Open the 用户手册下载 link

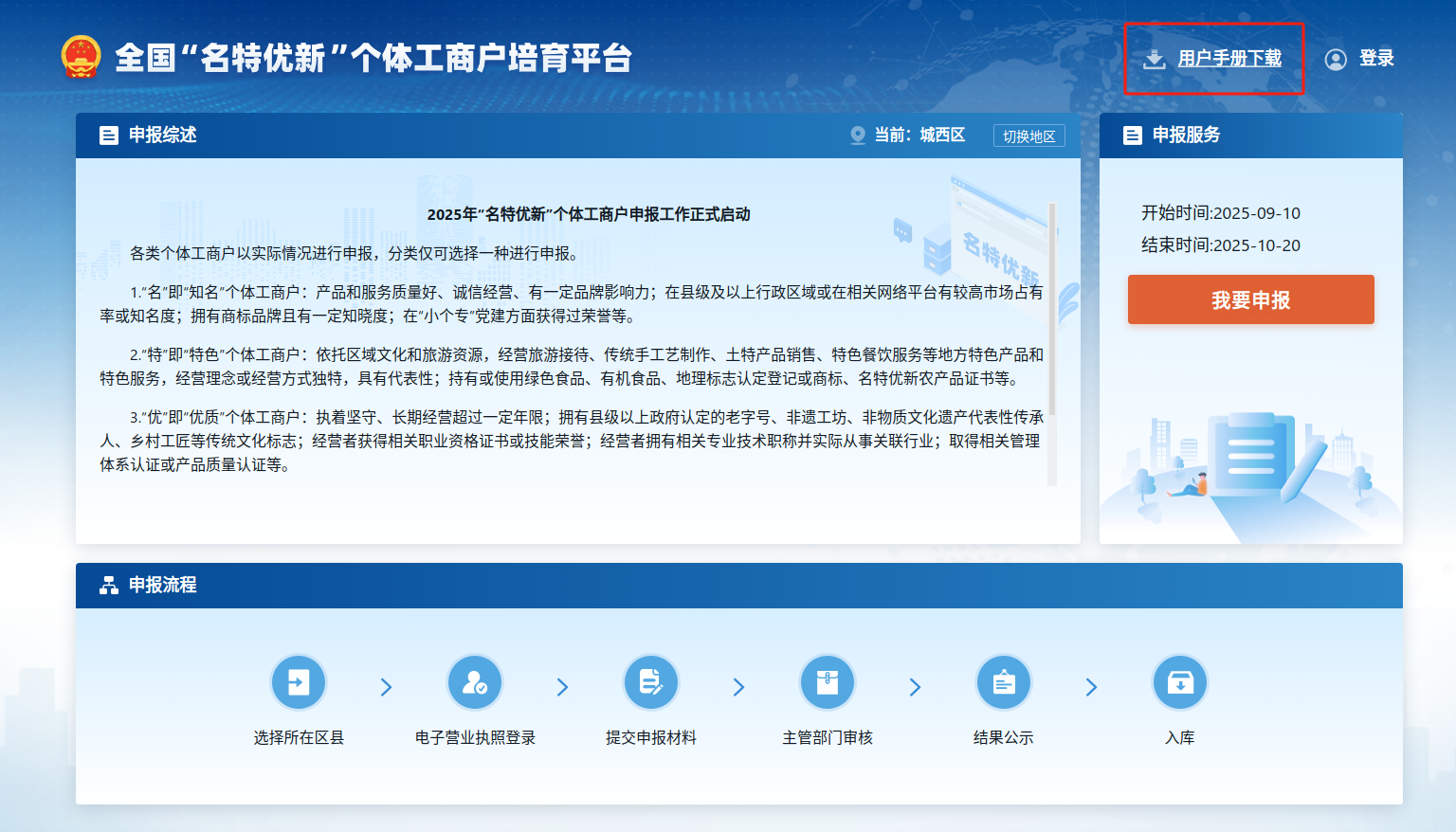click(x=1229, y=59)
